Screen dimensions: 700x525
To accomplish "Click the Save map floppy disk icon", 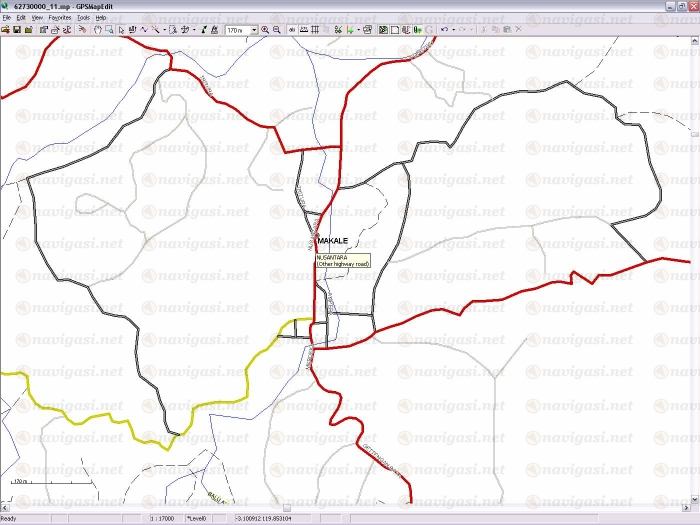I will (x=17, y=30).
